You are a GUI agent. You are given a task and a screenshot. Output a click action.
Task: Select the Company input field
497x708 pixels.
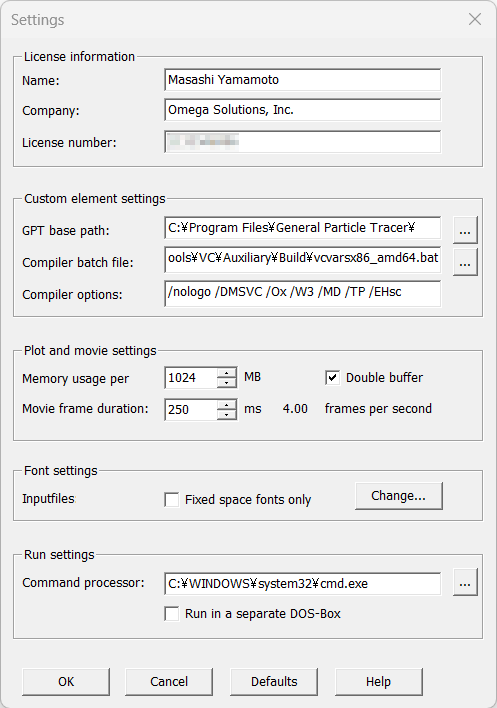(302, 110)
